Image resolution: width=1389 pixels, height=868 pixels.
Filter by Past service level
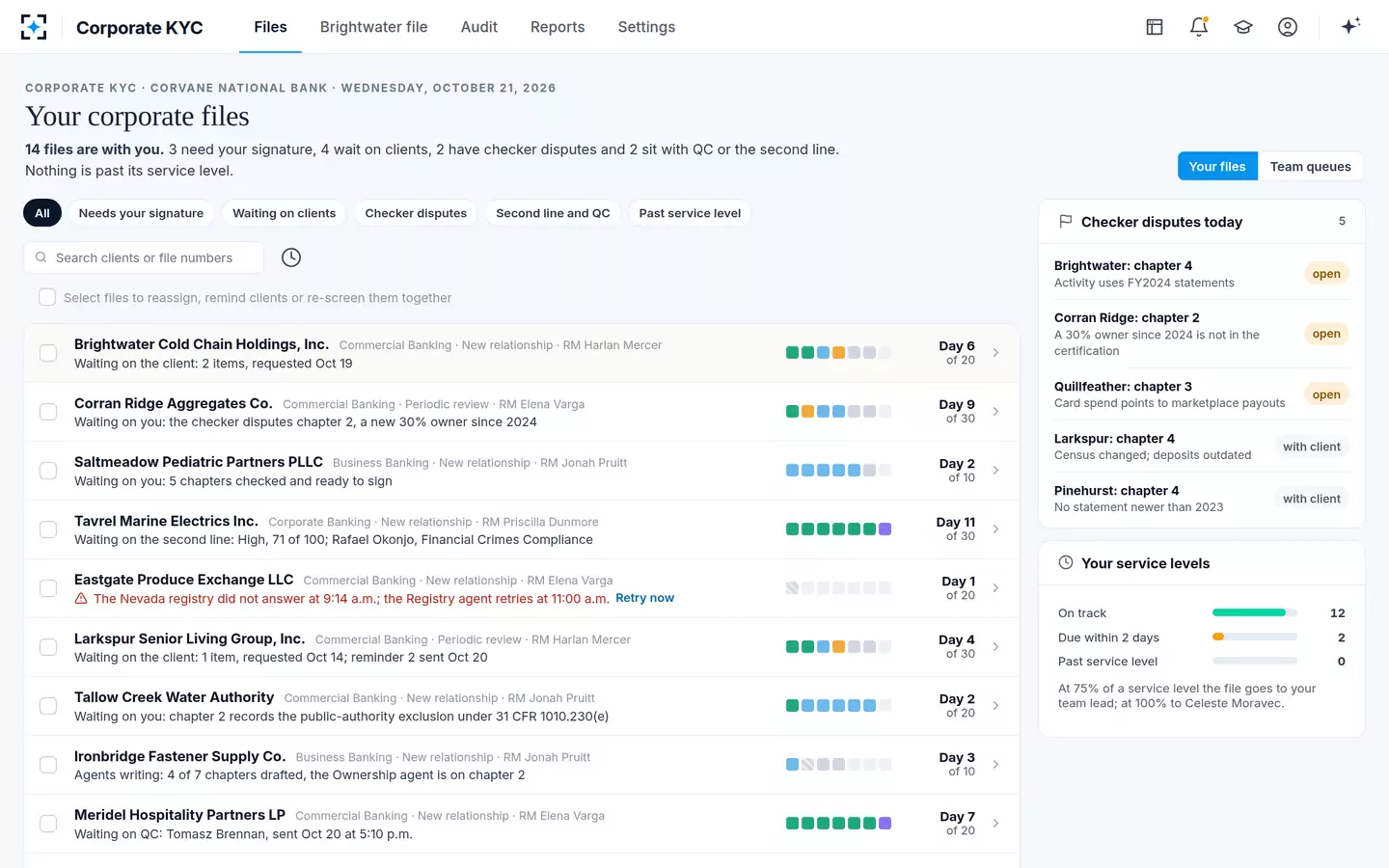(690, 213)
